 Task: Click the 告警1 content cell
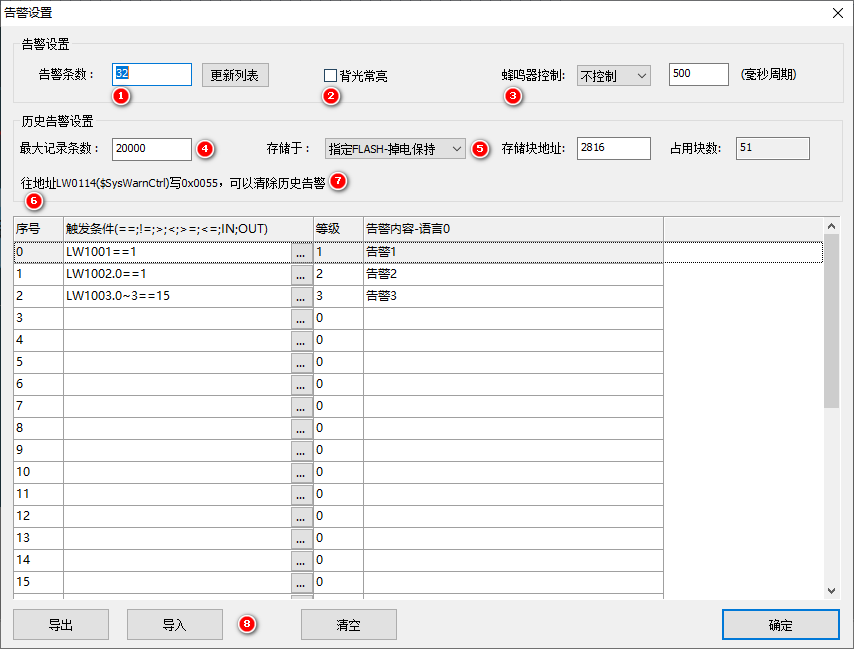tap(512, 252)
